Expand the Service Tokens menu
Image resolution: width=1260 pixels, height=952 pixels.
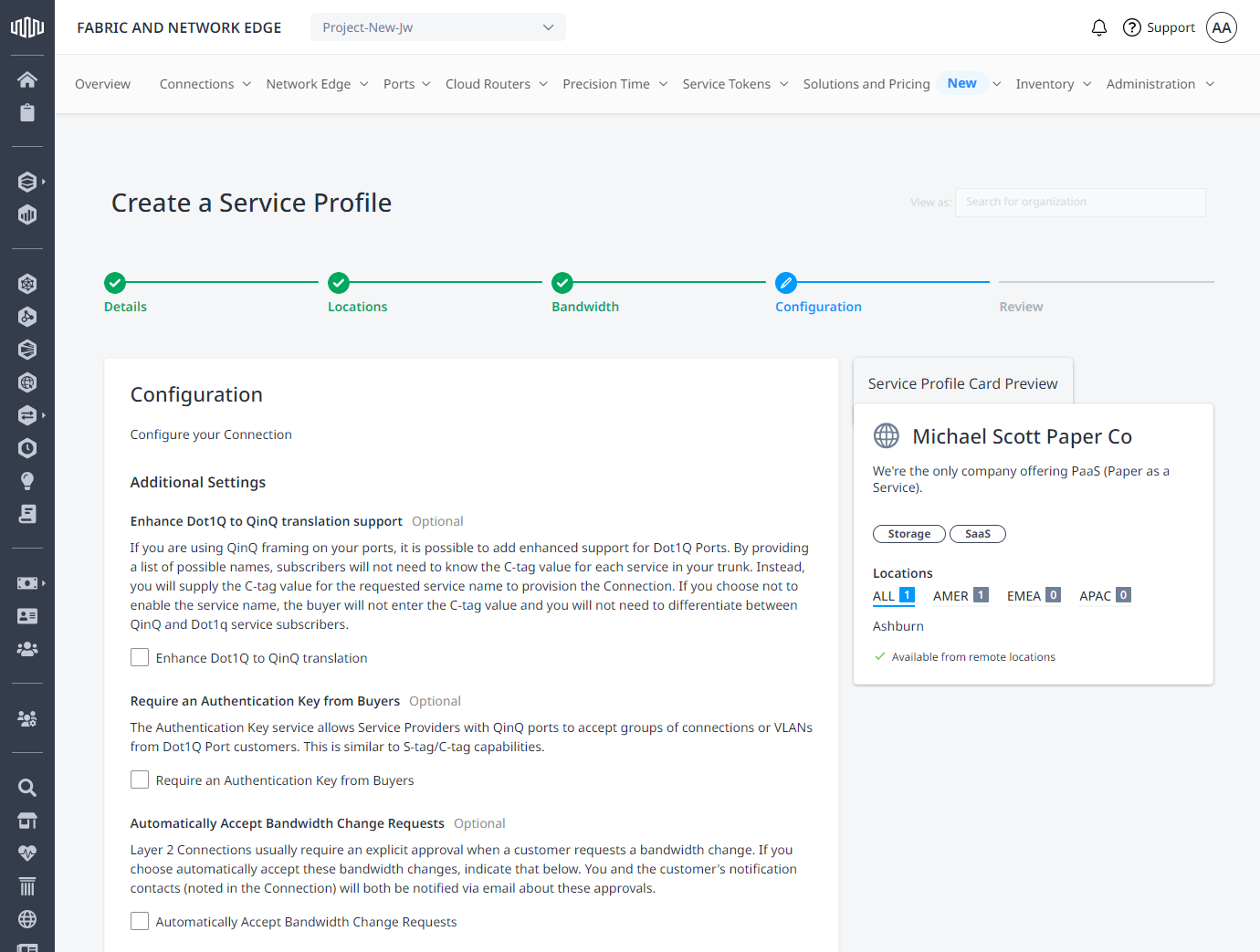[x=736, y=84]
